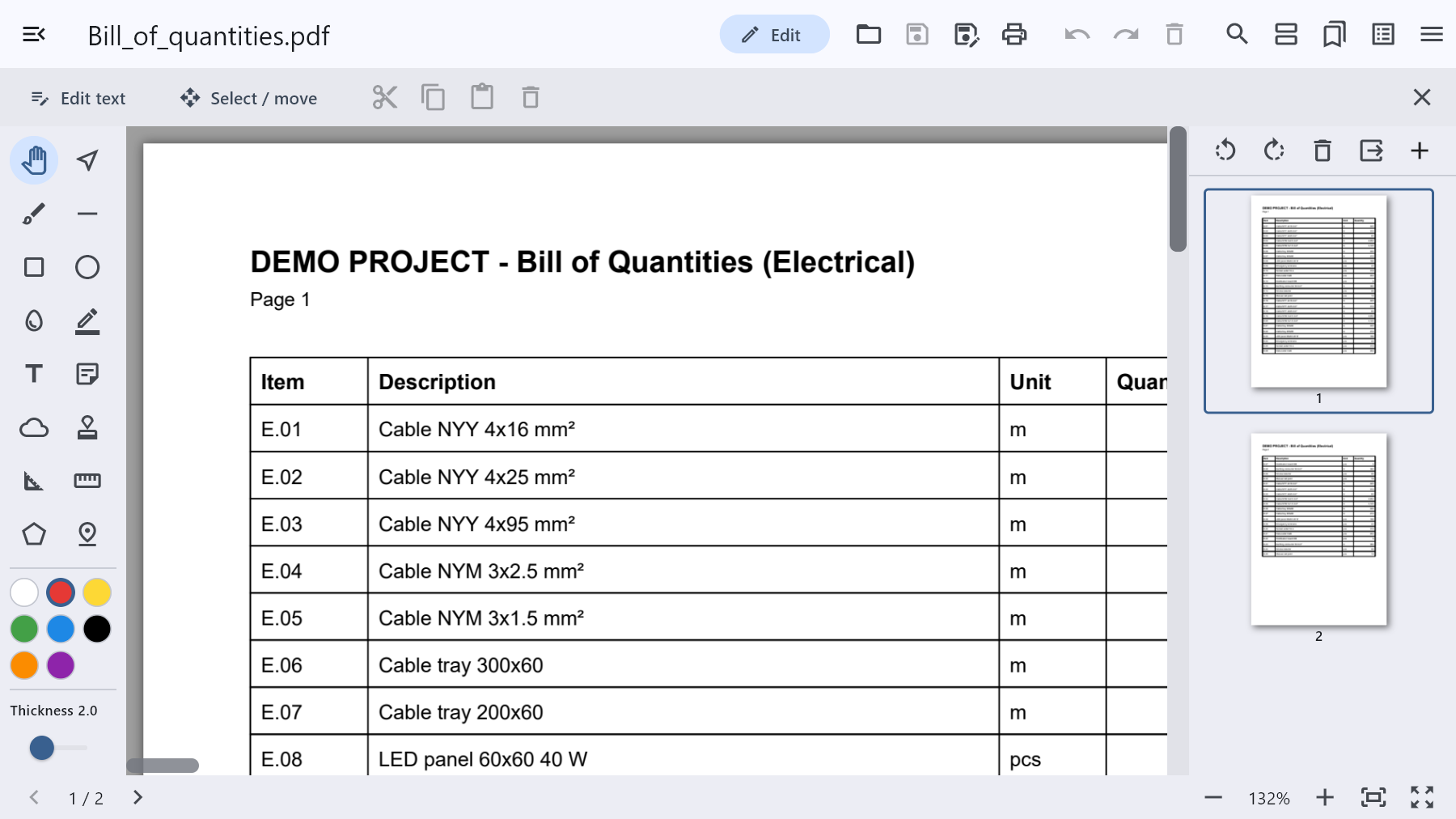
Task: Pick the red color swatch
Action: [x=61, y=592]
